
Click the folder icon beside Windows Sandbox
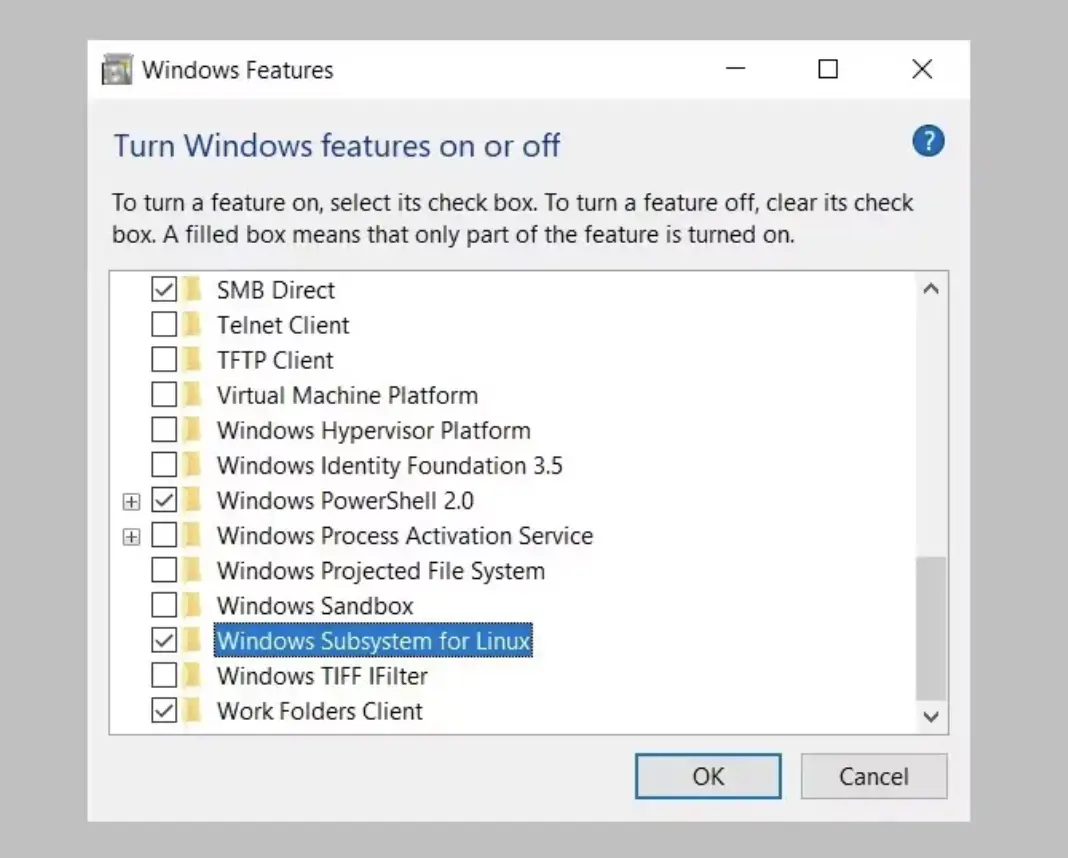[193, 606]
